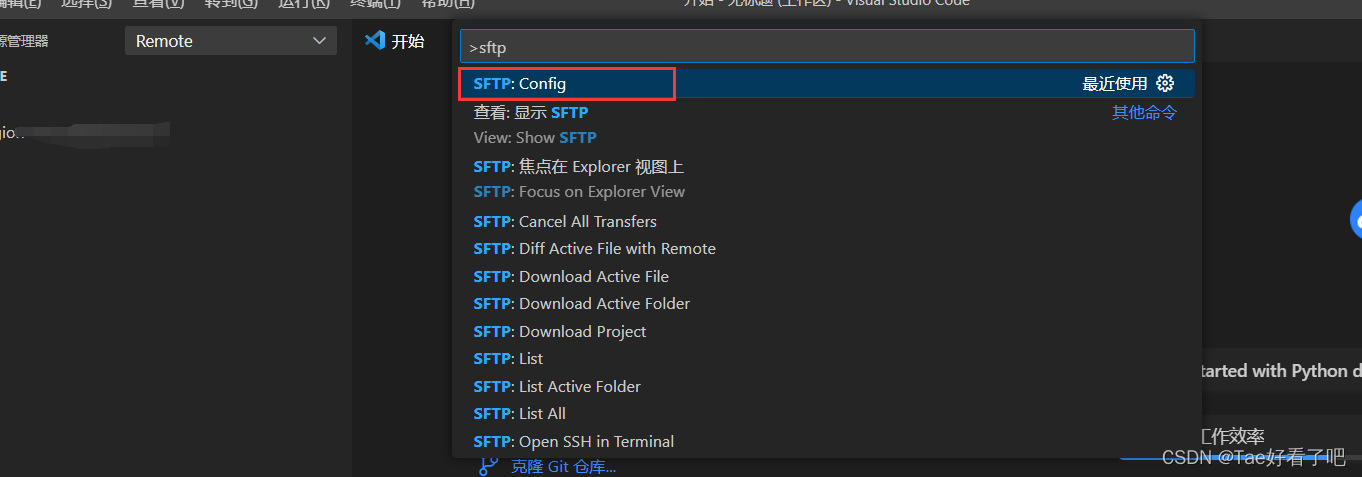Choose SFTP: Download Active File
The image size is (1362, 477).
(571, 277)
